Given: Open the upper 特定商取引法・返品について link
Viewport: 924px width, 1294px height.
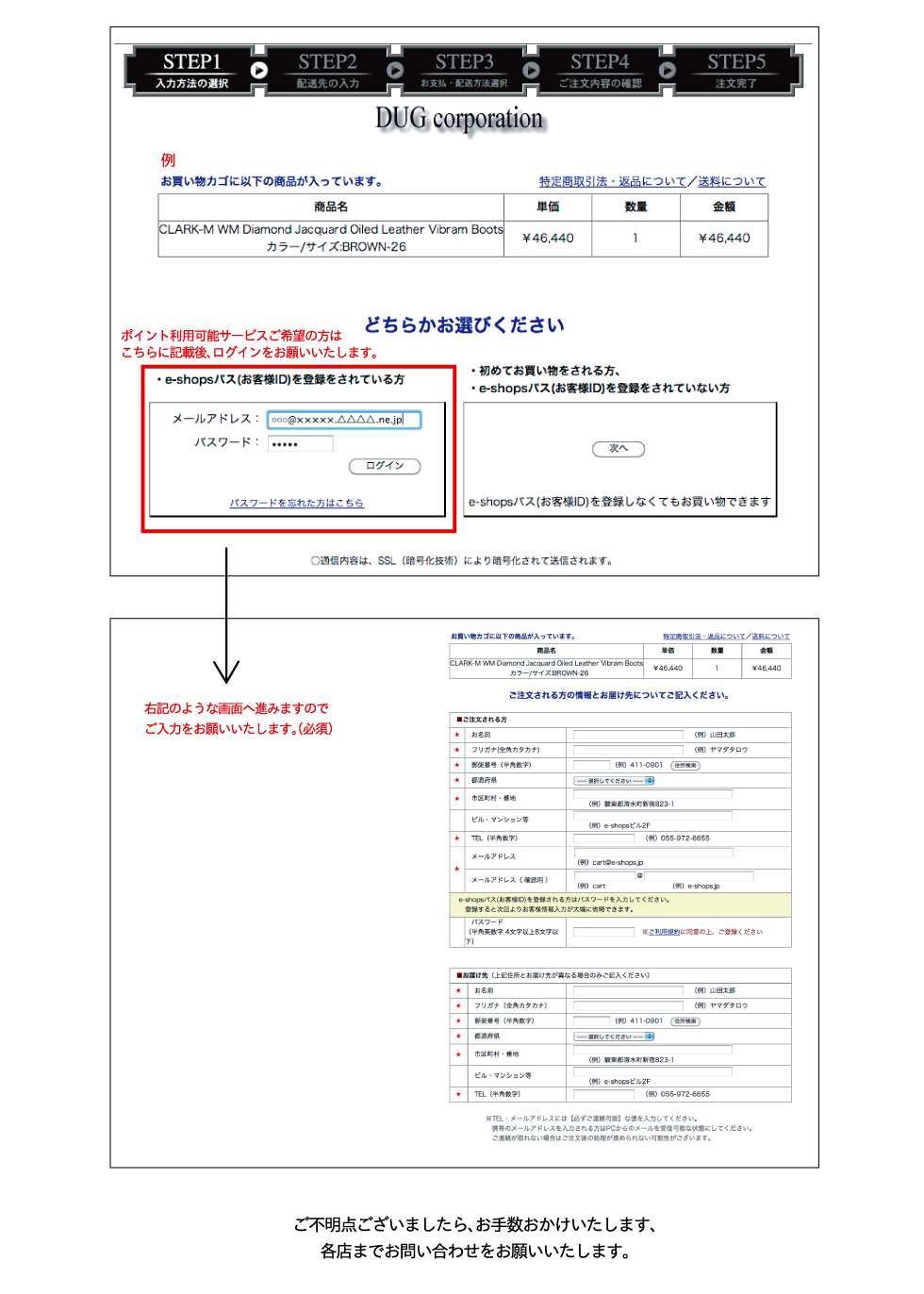Looking at the screenshot, I should tap(613, 181).
